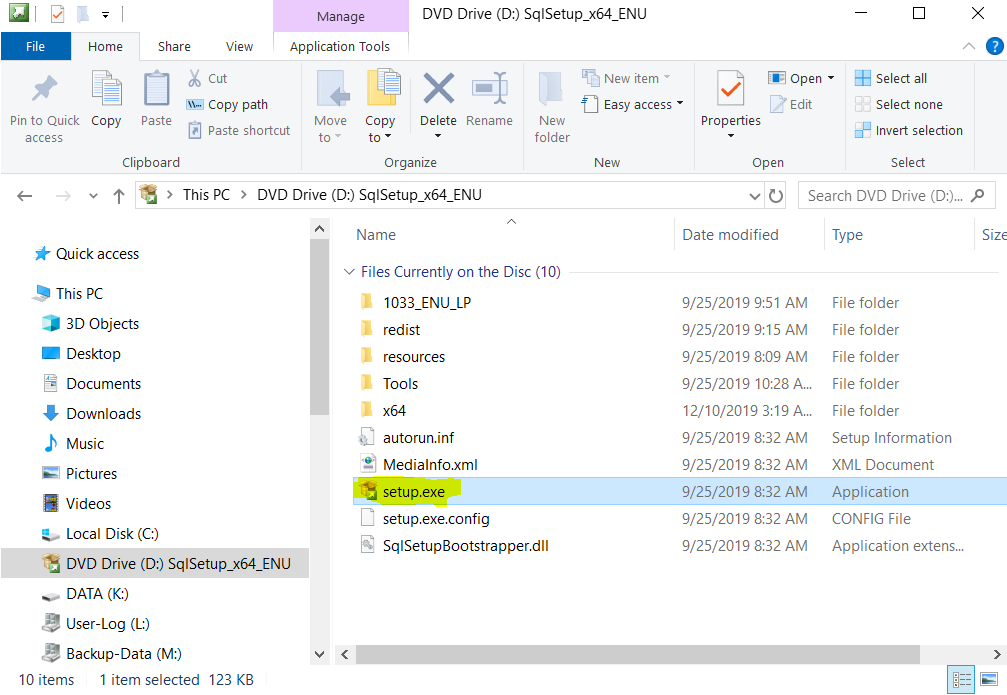Click the Paste clipboard icon
The width and height of the screenshot is (1007, 695).
click(x=156, y=89)
